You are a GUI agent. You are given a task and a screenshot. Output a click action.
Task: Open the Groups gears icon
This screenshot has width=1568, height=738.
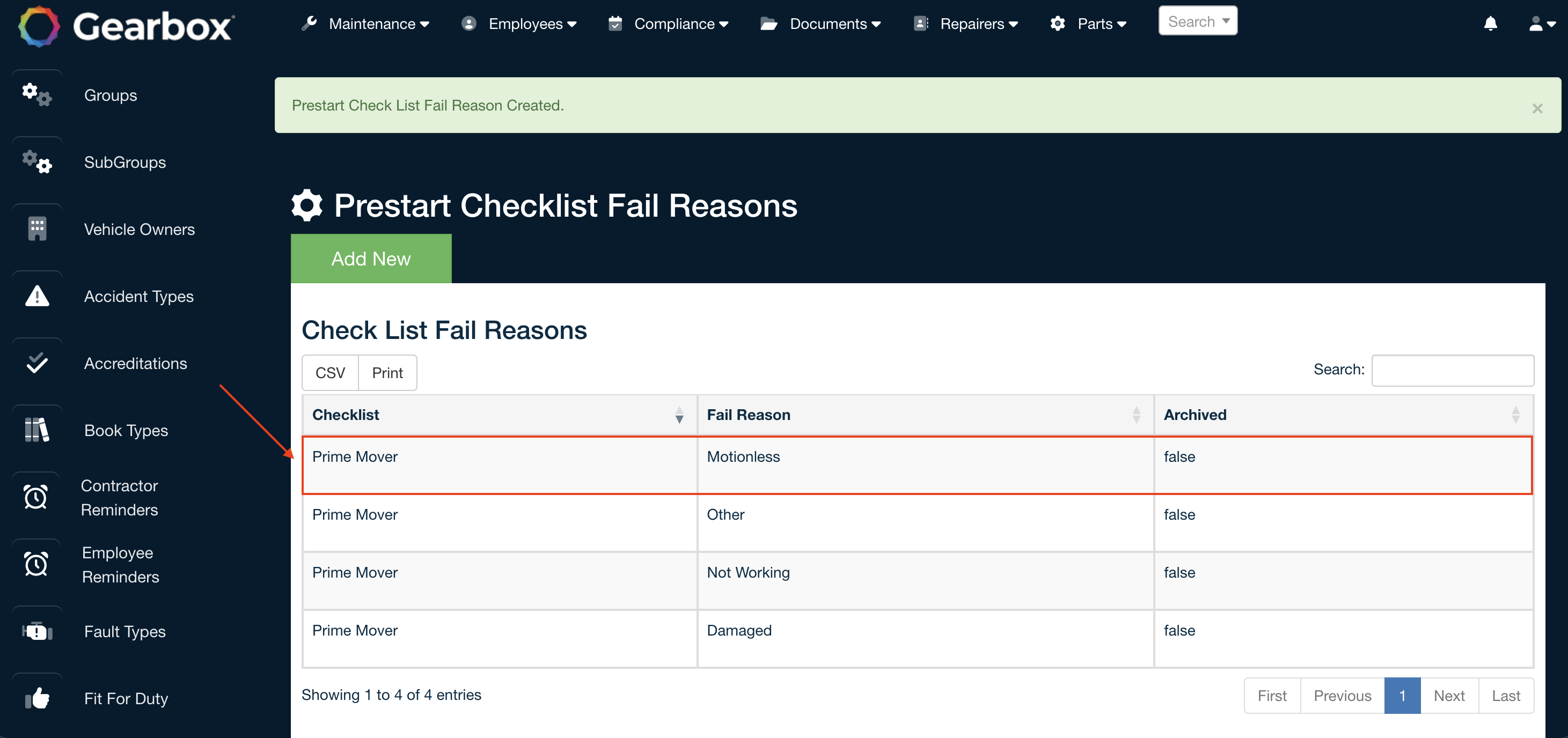[37, 95]
